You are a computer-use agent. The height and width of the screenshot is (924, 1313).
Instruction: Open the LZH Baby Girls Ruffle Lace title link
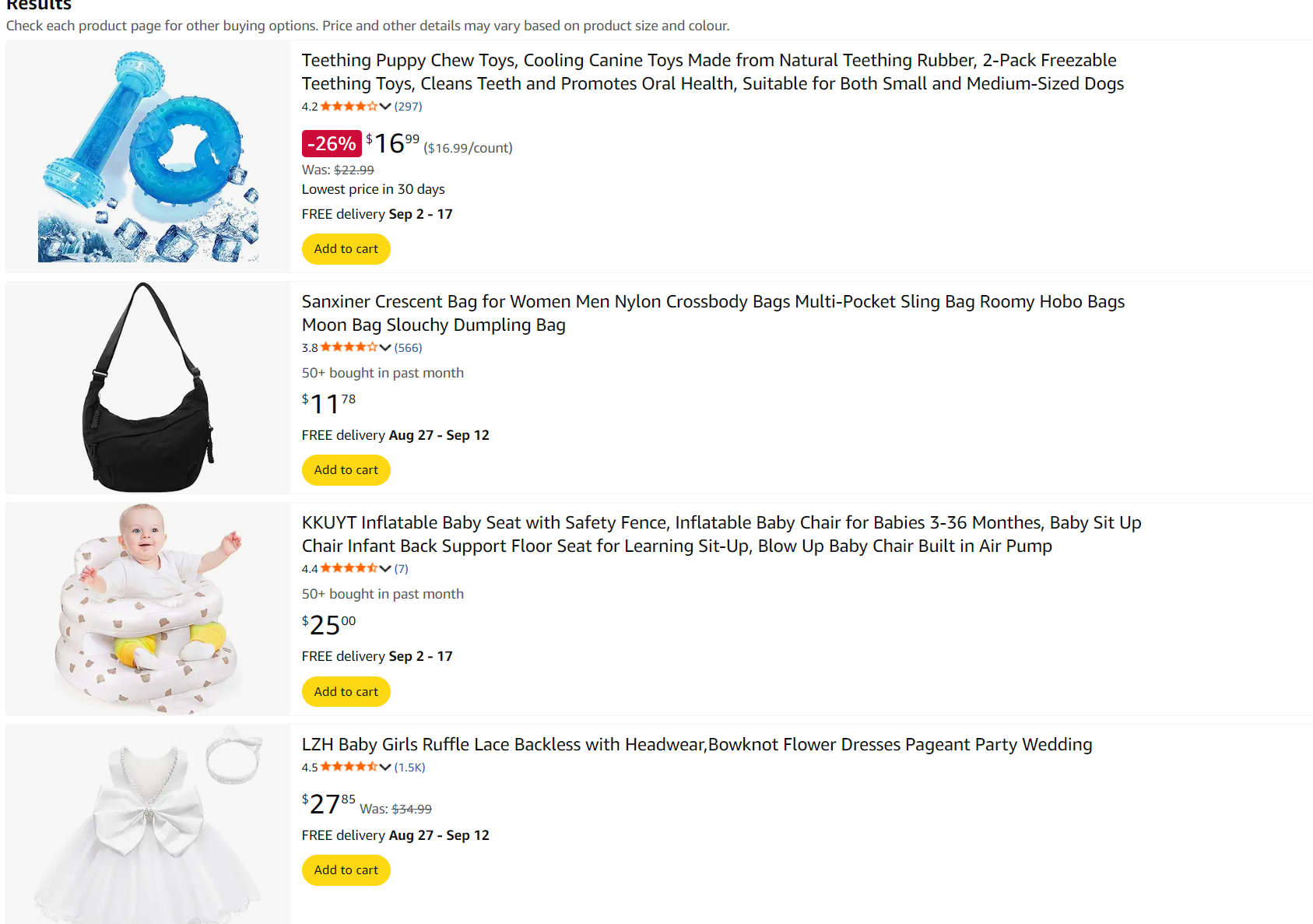(697, 745)
